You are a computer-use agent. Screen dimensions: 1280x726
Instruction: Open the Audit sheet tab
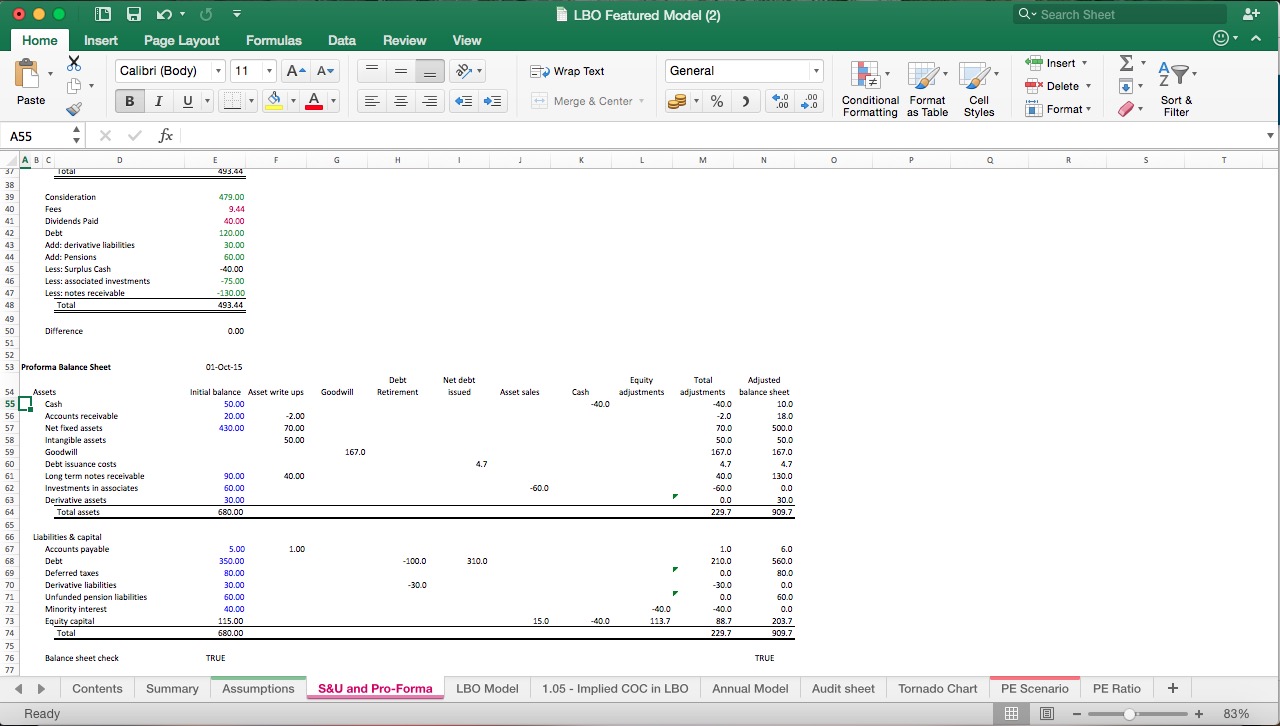click(843, 688)
